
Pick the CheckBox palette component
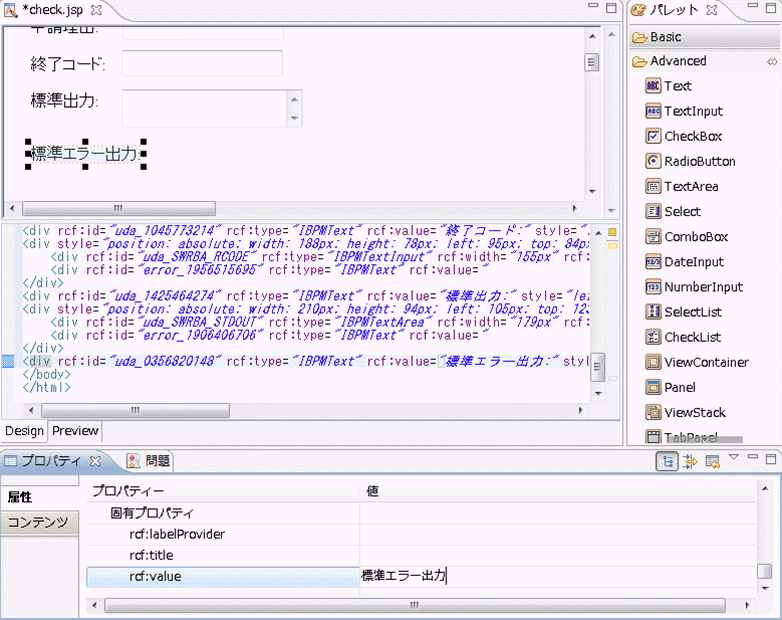[692, 136]
